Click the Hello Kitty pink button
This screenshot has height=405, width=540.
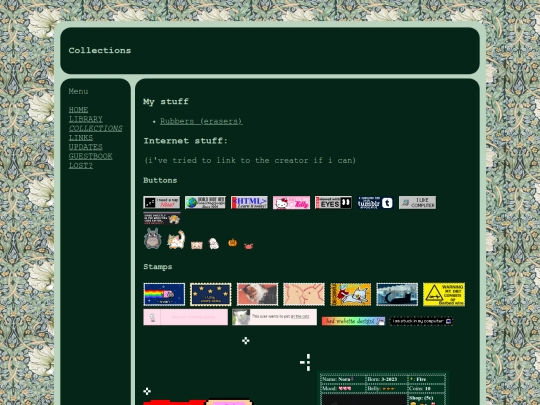pyautogui.click(x=291, y=202)
